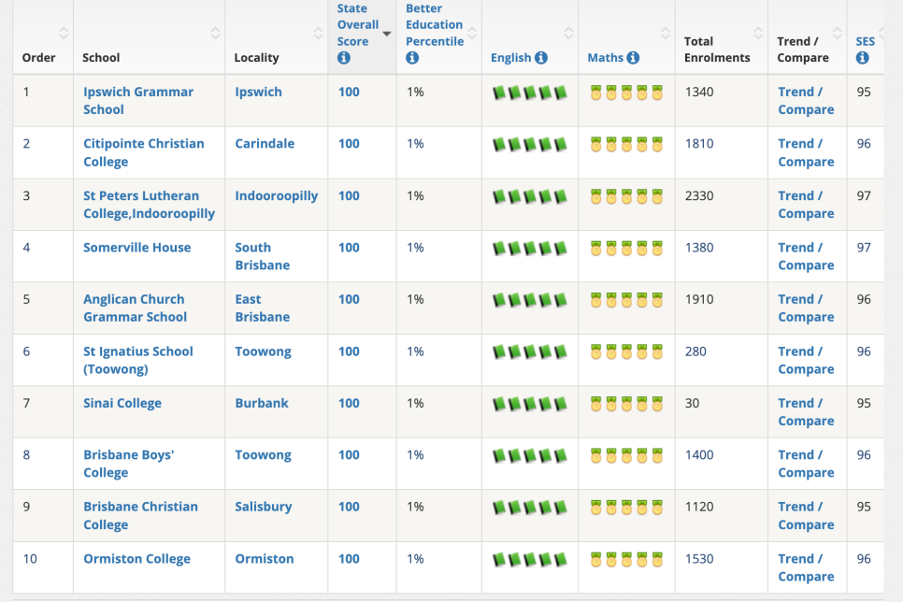Screen dimensions: 904x602
Task: Click the Burbank locality link
Action: (261, 403)
